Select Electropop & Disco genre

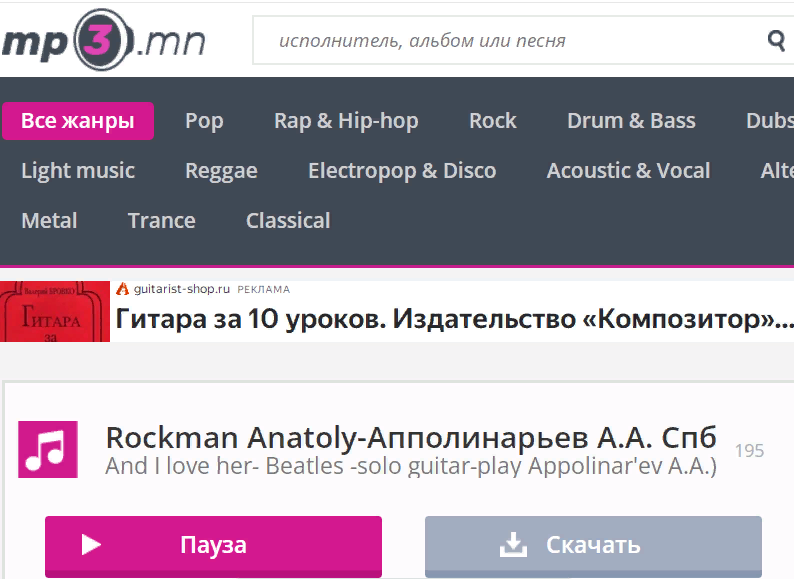point(402,171)
